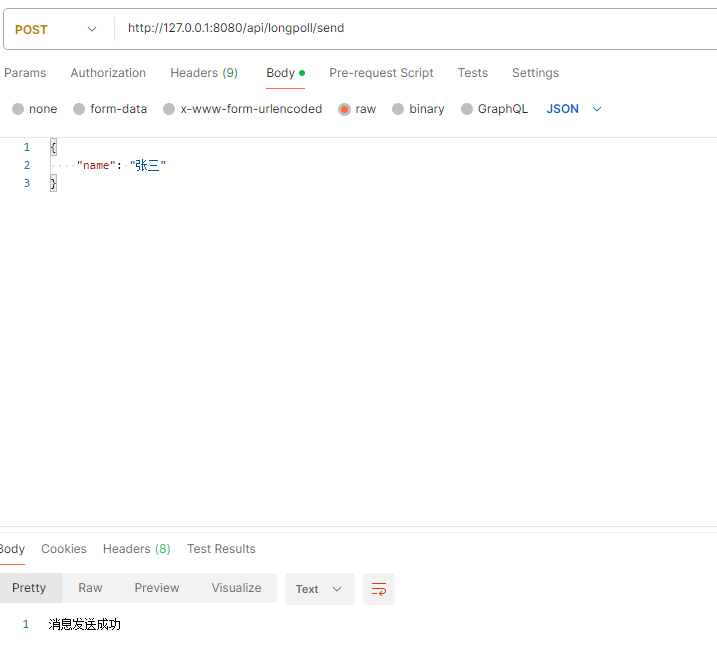The image size is (717, 651).
Task: Select the raw body option
Action: pos(357,109)
